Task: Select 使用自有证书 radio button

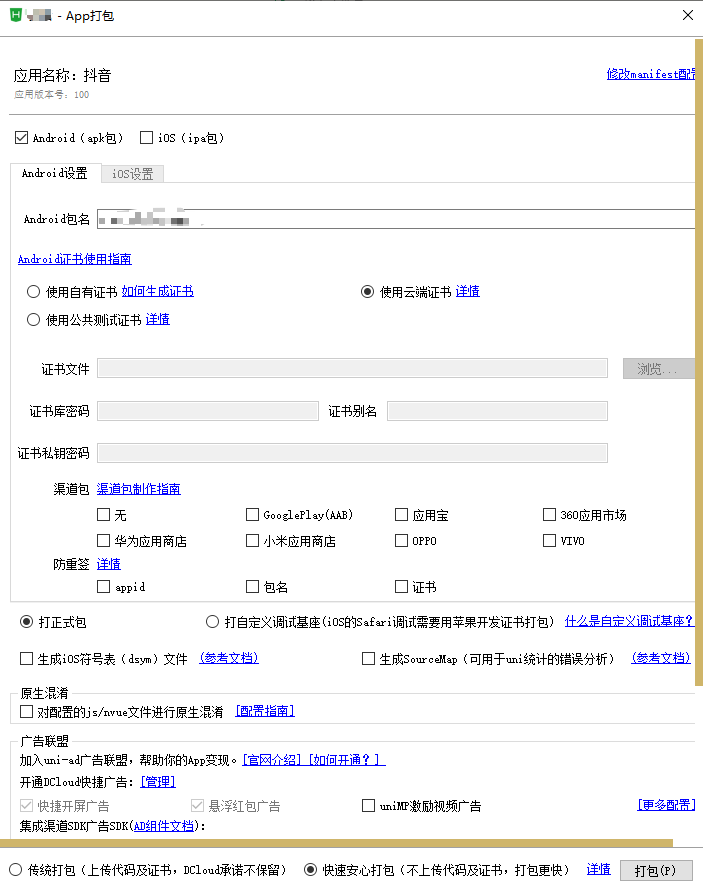Action: [x=34, y=292]
